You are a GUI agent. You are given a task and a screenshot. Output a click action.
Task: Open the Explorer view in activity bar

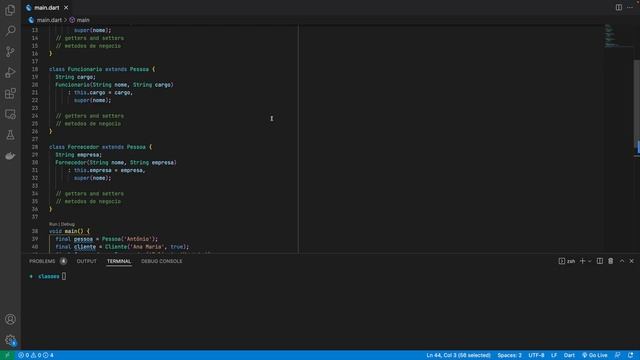[x=10, y=10]
